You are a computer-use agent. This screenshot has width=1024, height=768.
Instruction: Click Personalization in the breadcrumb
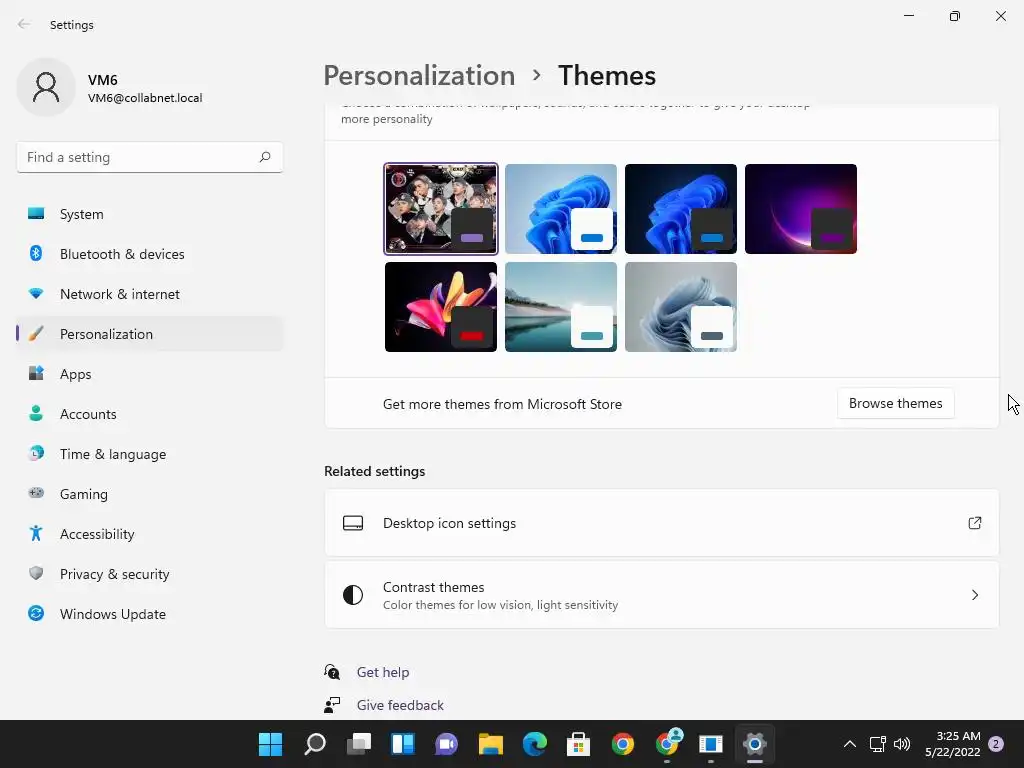[419, 75]
